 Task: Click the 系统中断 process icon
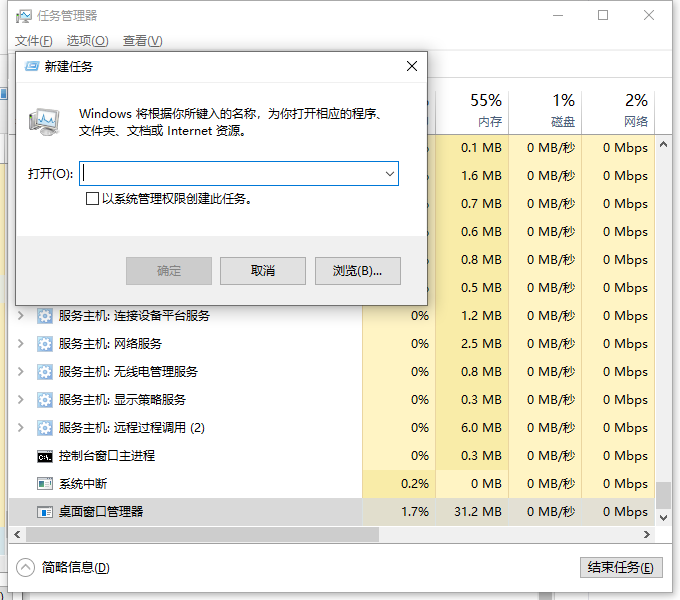click(x=45, y=484)
